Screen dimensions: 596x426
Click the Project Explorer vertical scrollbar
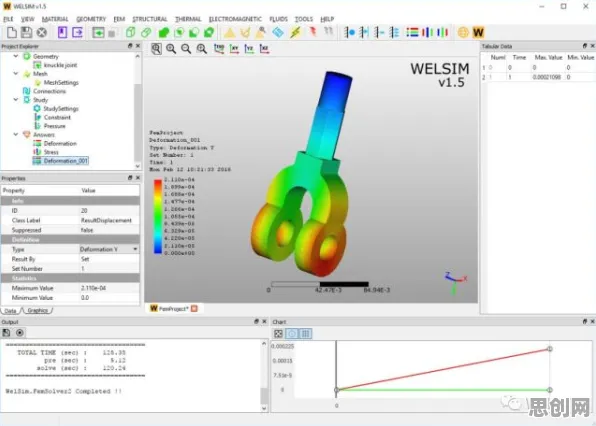[x=137, y=111]
